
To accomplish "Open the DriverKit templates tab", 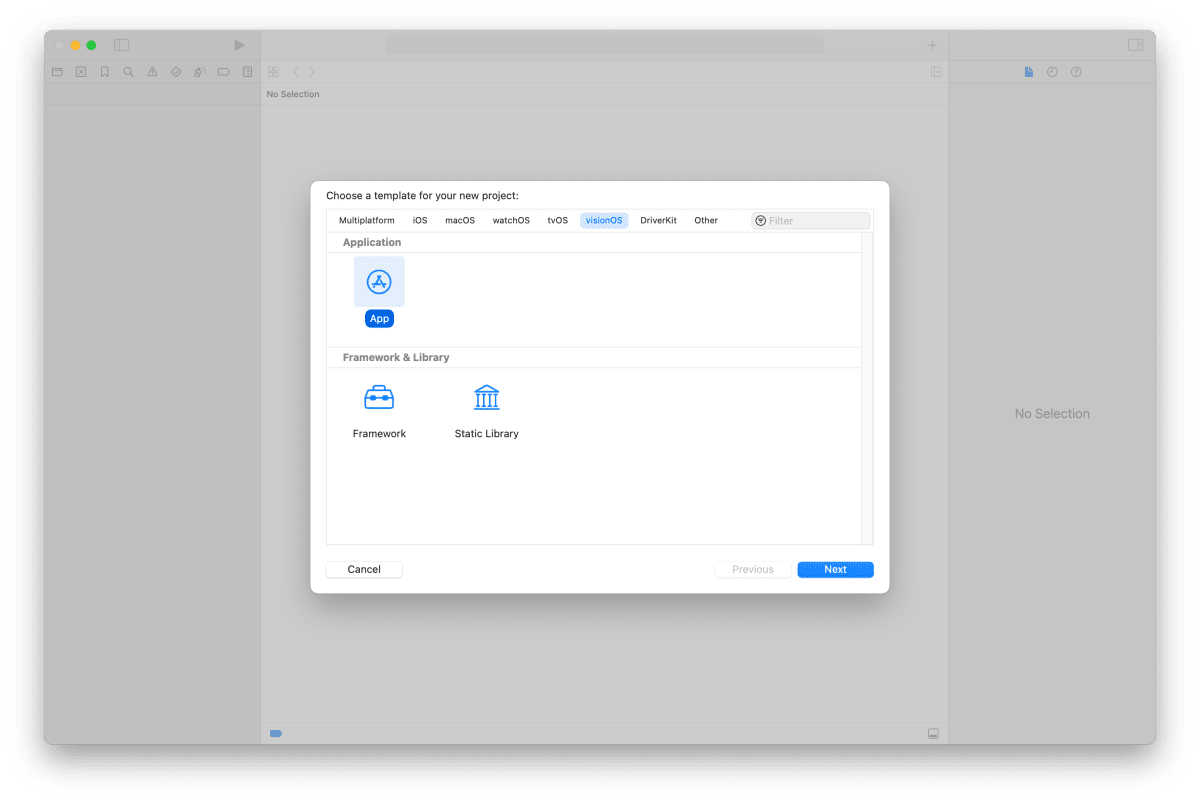I will click(658, 220).
